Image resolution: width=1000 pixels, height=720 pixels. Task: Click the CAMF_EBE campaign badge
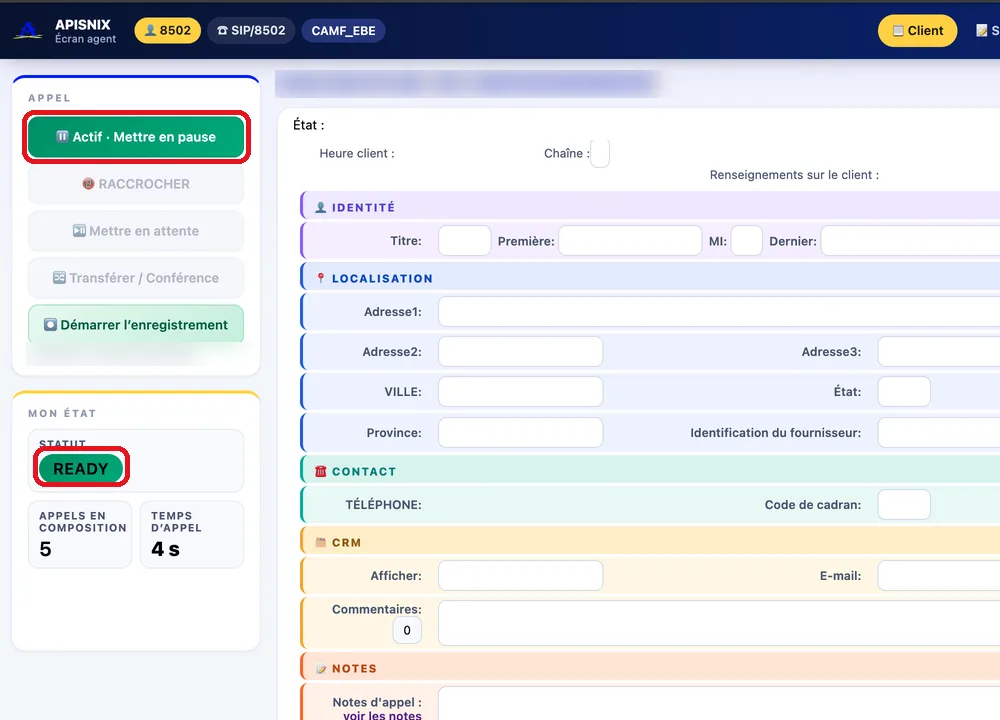pos(343,31)
